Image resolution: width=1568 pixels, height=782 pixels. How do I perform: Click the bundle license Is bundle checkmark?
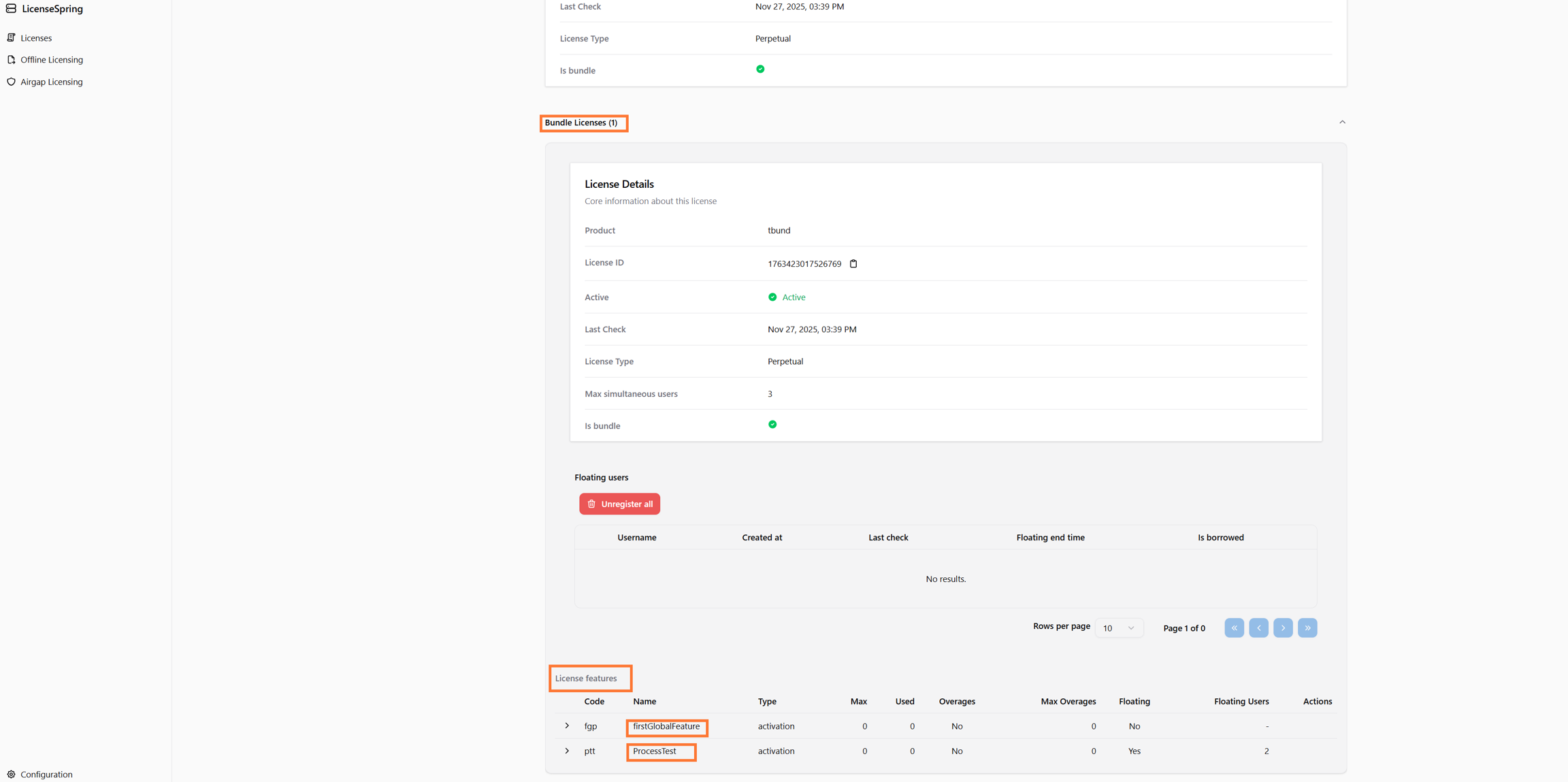click(x=772, y=425)
